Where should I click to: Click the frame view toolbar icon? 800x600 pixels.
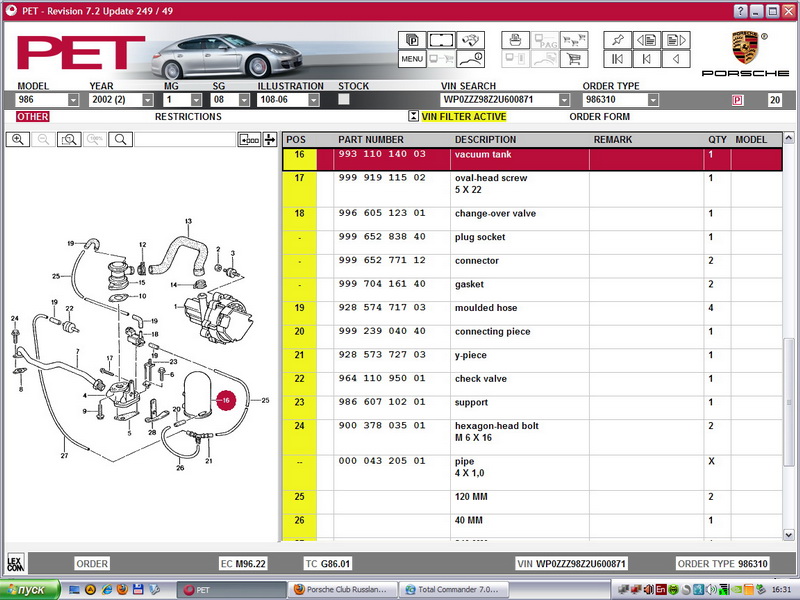[441, 40]
